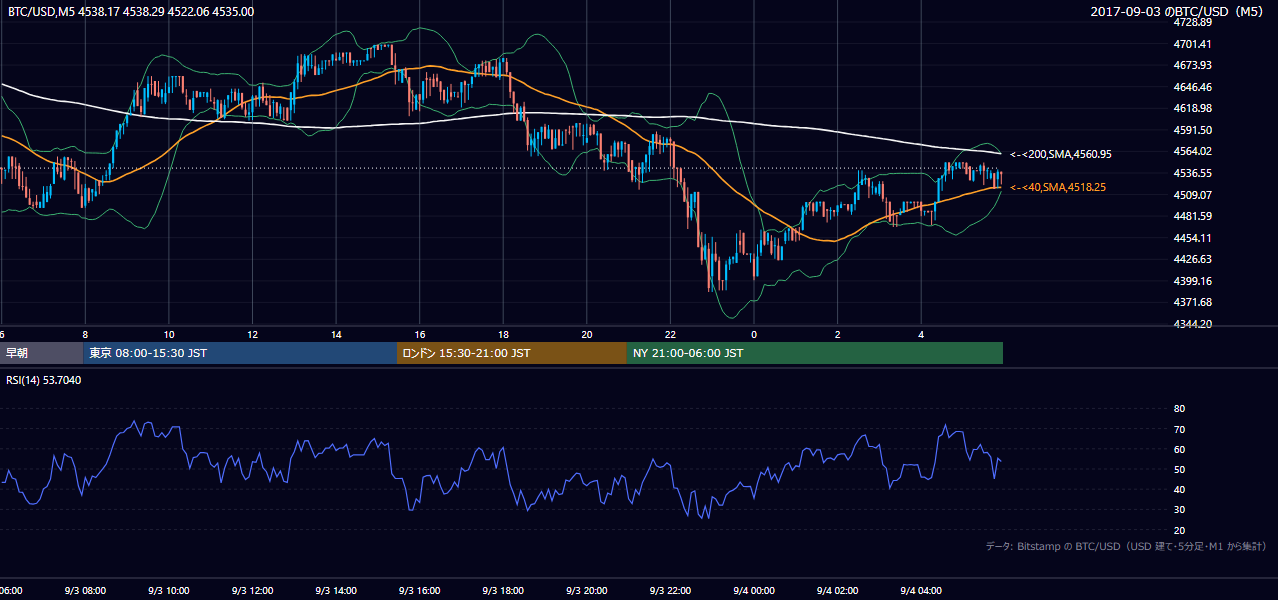Select hour label 12 under price chart

(x=253, y=334)
